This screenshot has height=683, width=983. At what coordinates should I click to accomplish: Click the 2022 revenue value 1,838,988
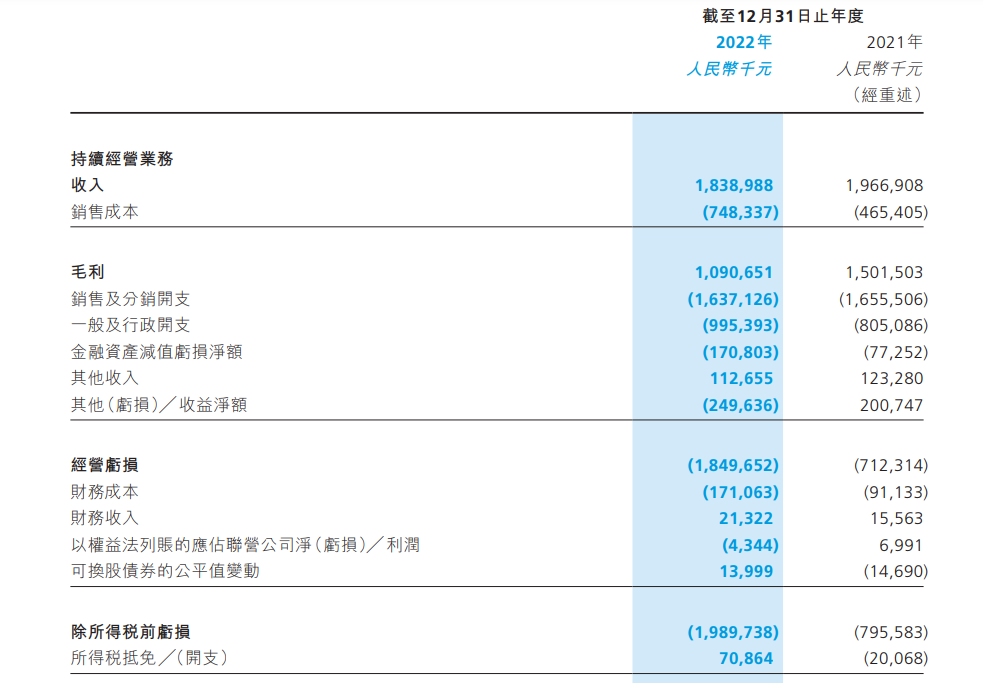pos(734,186)
